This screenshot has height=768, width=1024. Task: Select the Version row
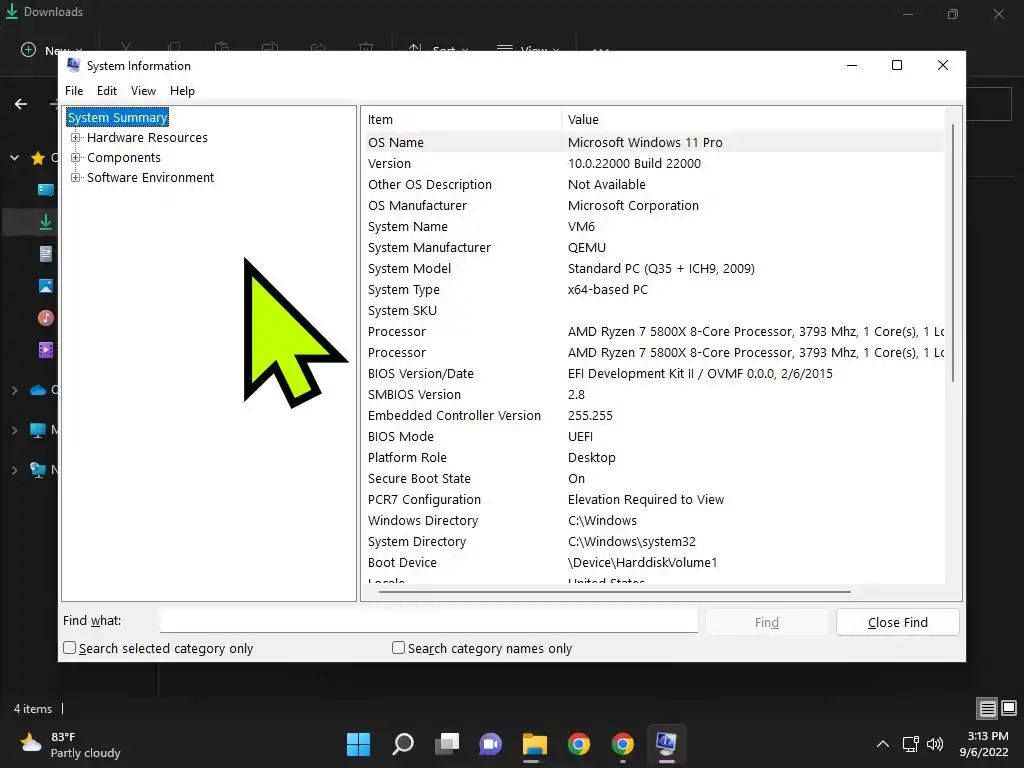point(653,163)
